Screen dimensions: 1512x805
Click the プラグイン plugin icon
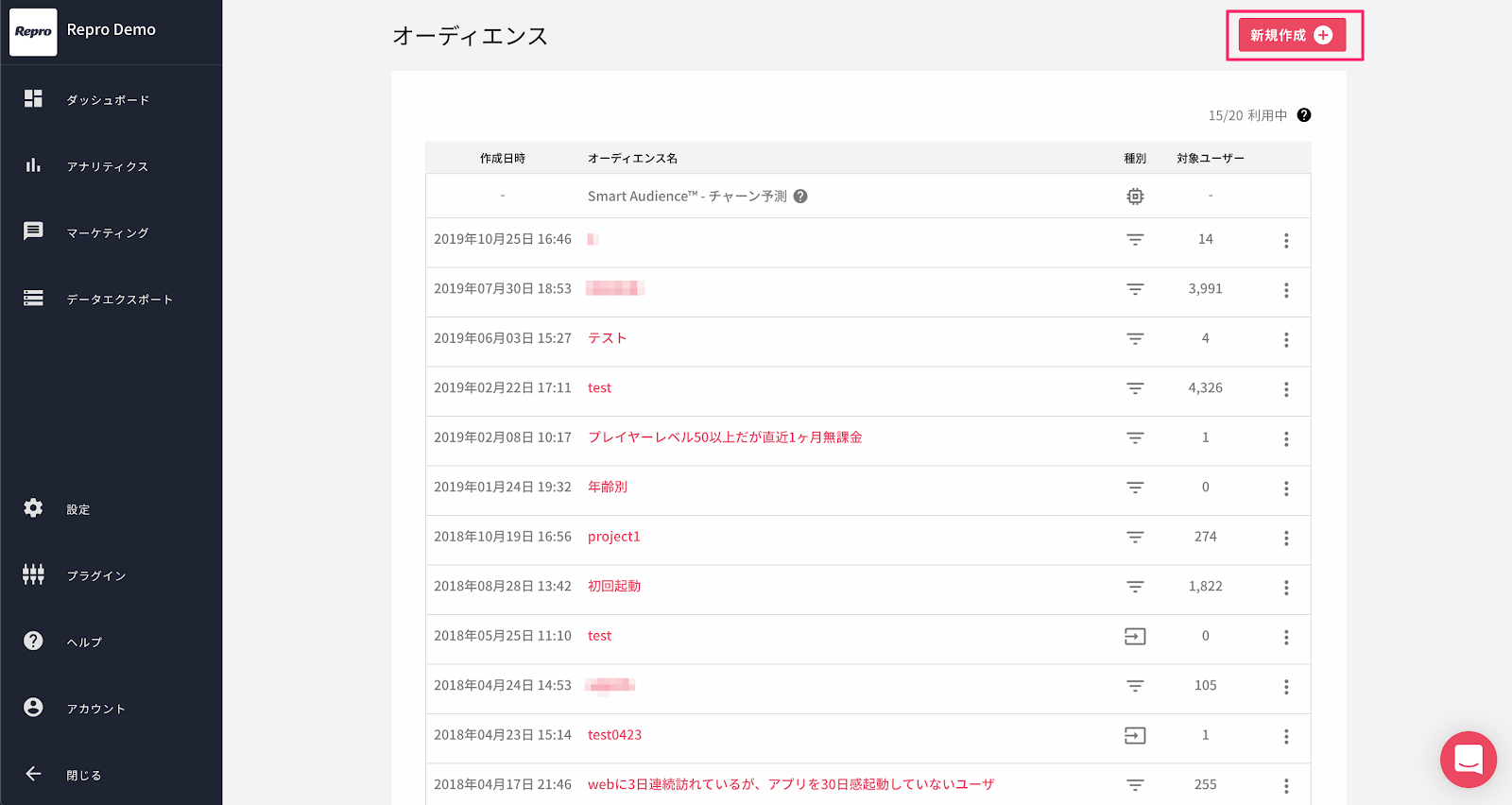pyautogui.click(x=33, y=574)
